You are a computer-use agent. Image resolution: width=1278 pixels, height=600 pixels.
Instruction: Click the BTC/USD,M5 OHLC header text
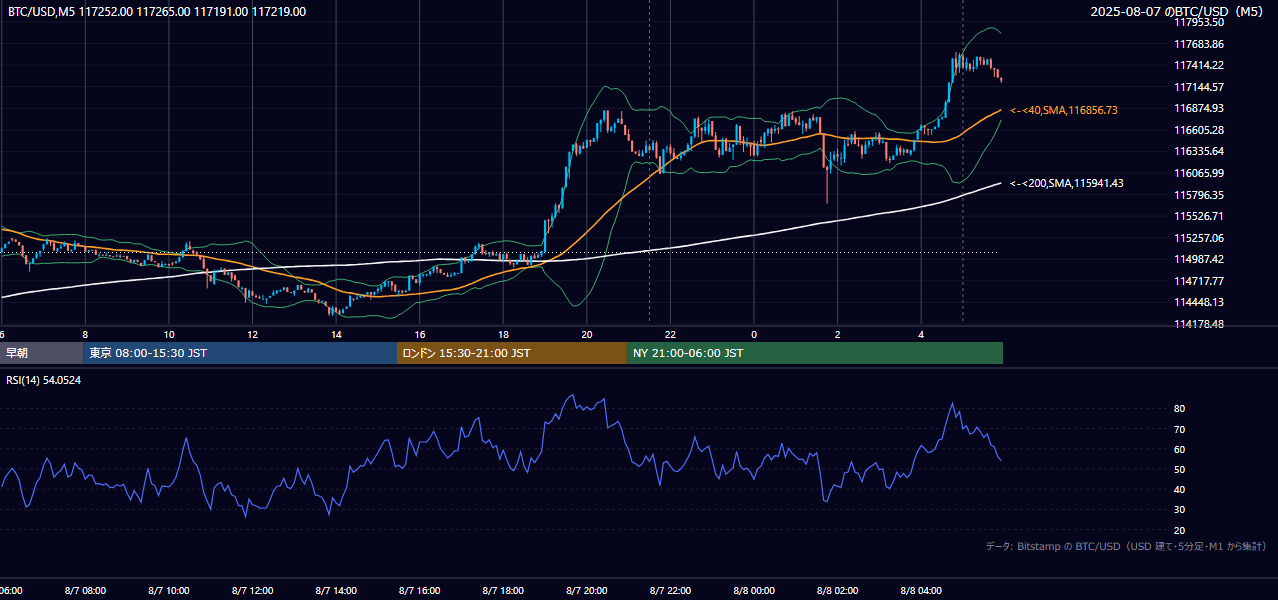point(157,12)
